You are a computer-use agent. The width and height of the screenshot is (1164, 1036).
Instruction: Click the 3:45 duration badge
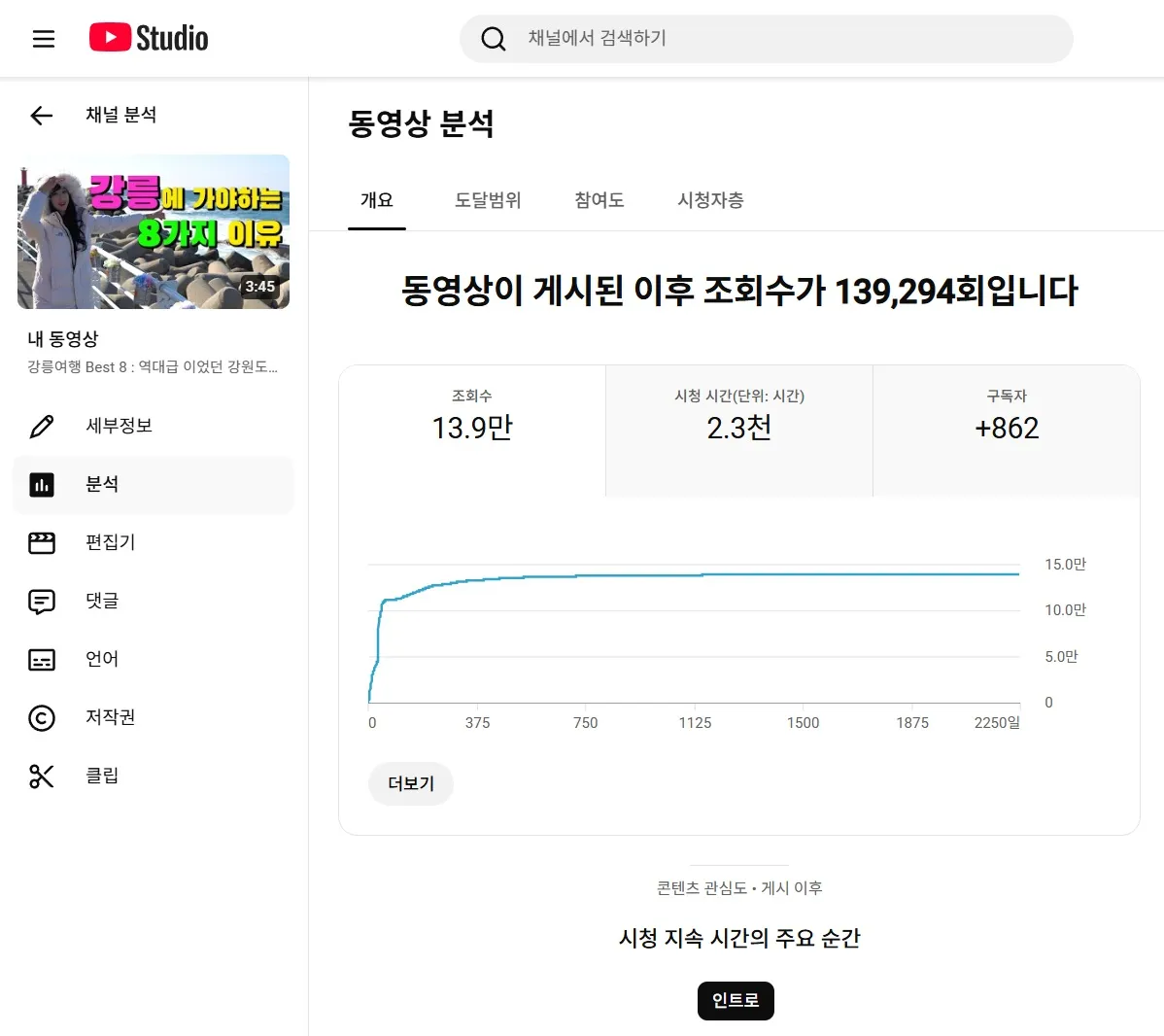pos(259,287)
